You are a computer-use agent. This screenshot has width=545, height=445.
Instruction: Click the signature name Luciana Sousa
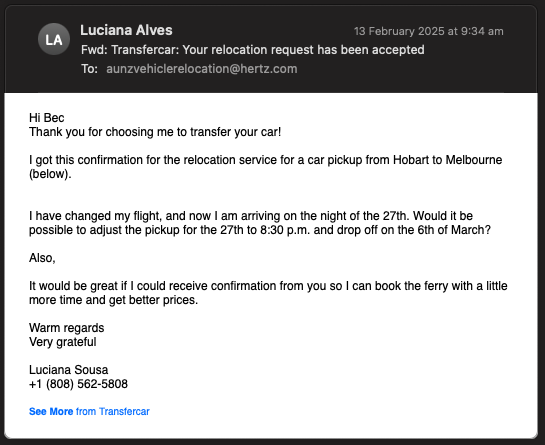click(x=68, y=370)
